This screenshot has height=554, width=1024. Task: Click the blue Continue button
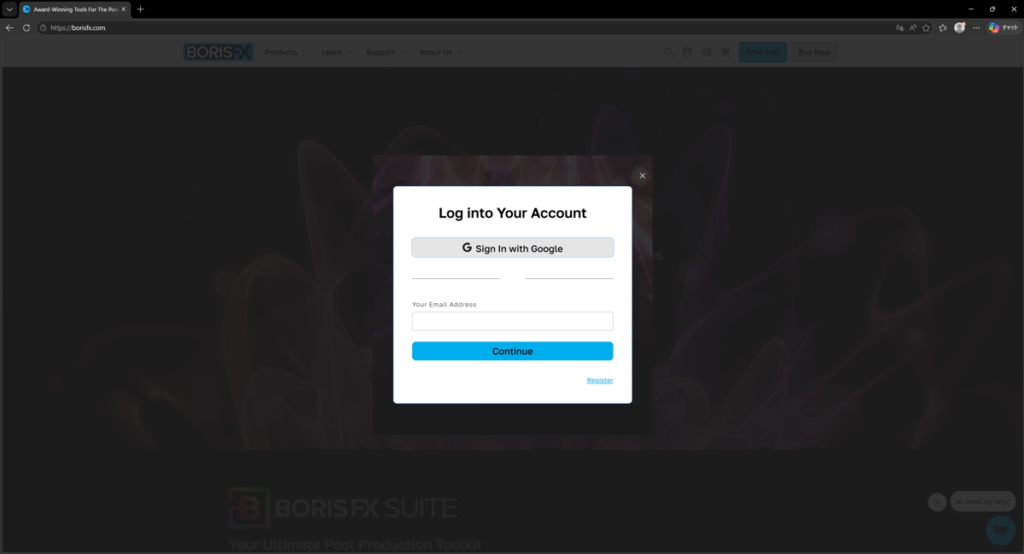513,351
